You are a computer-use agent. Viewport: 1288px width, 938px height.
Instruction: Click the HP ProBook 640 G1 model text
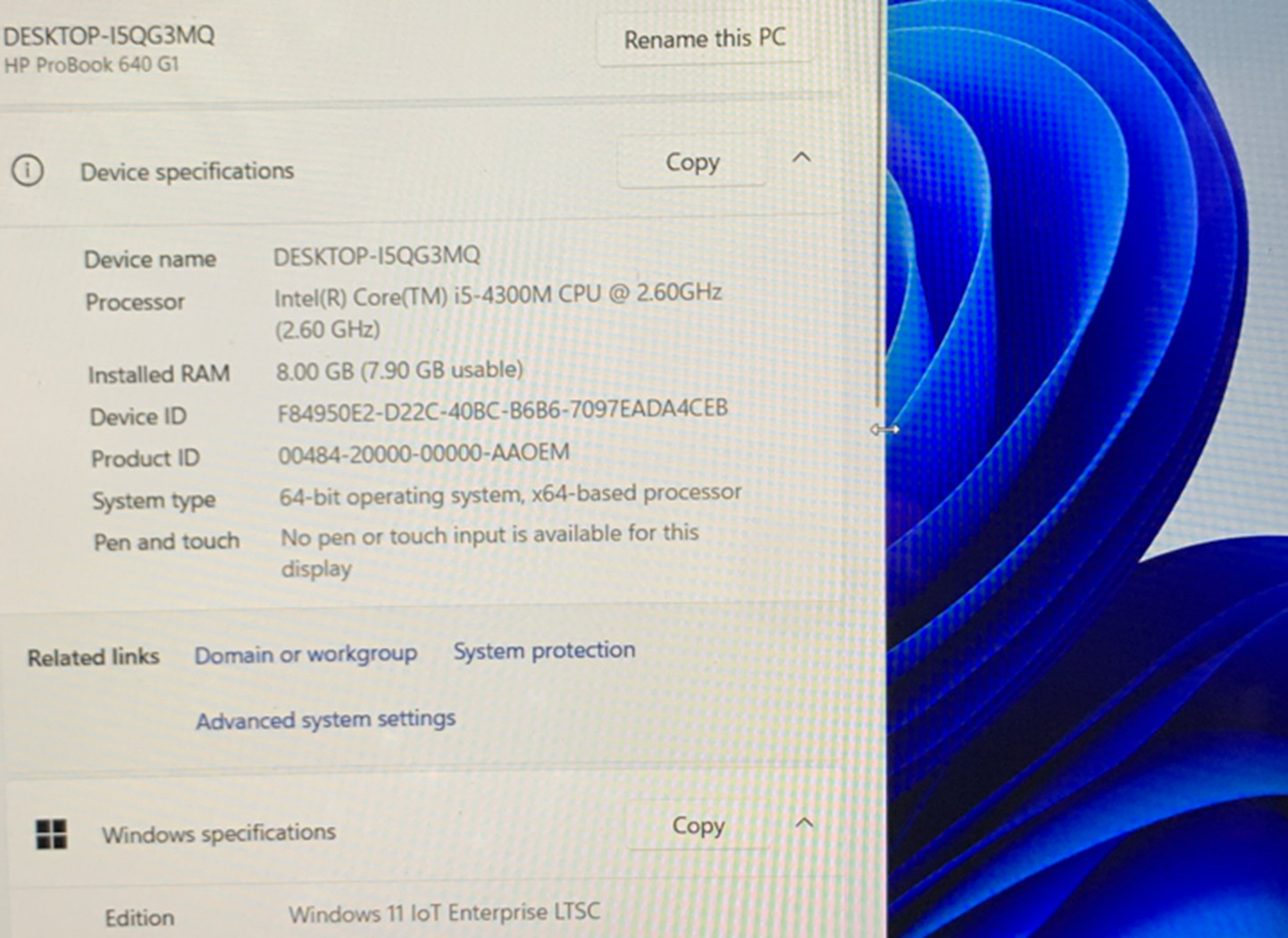[x=91, y=65]
